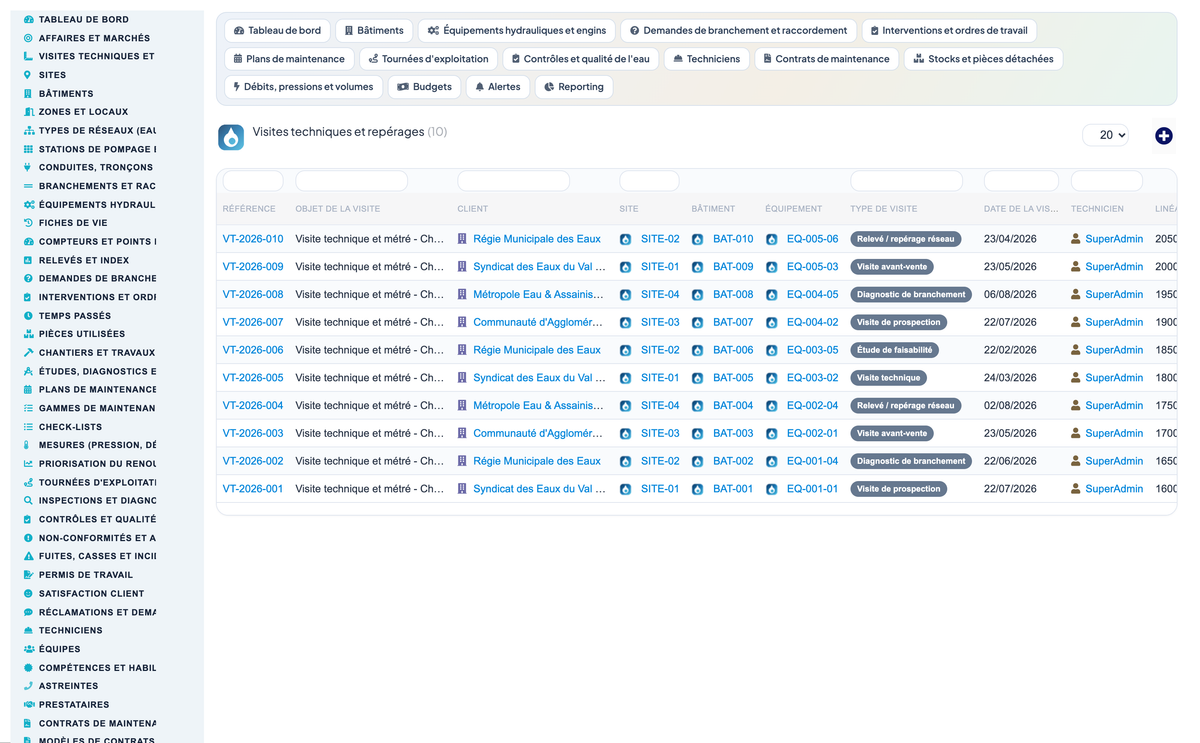Click the Référence filter input field
1200x743 pixels.
pyautogui.click(x=253, y=181)
